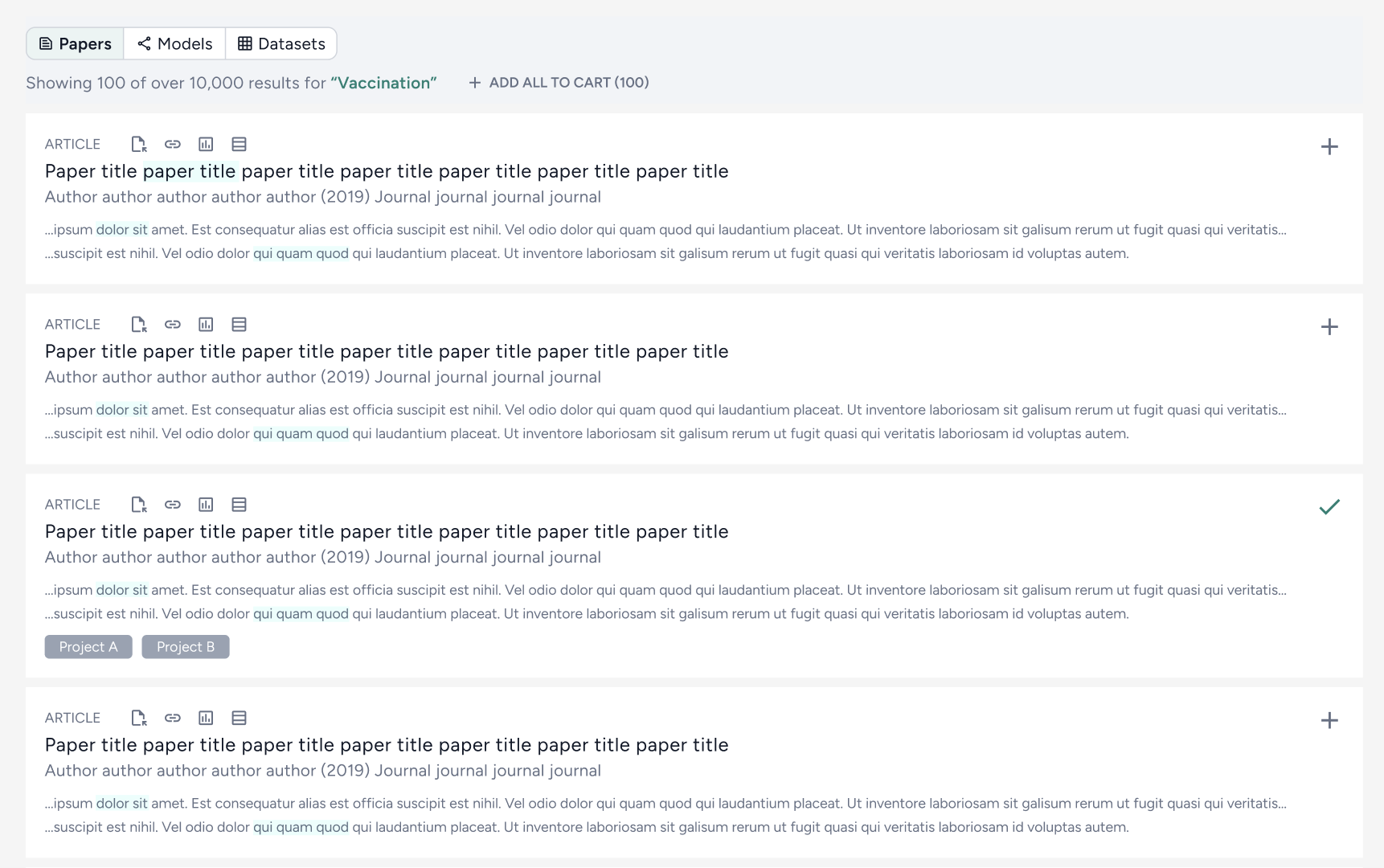The height and width of the screenshot is (868, 1384).
Task: Click the table icon on the first article
Action: [x=239, y=144]
